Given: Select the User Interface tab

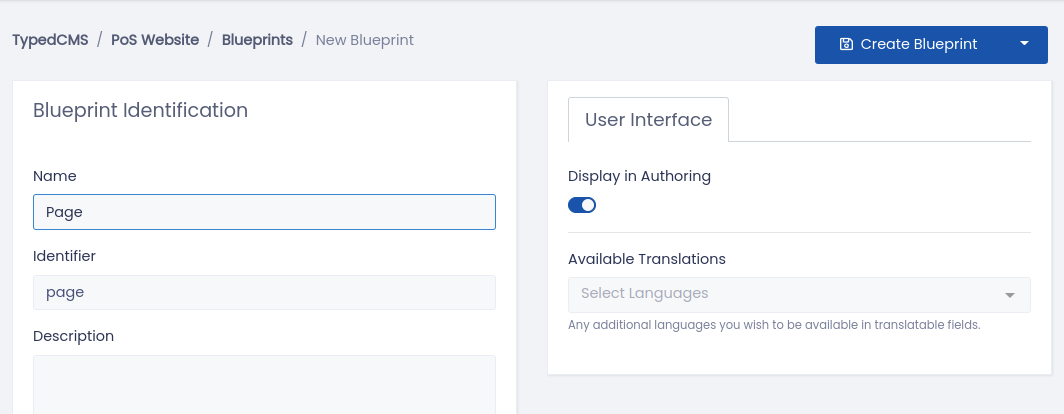Looking at the screenshot, I should click(648, 119).
